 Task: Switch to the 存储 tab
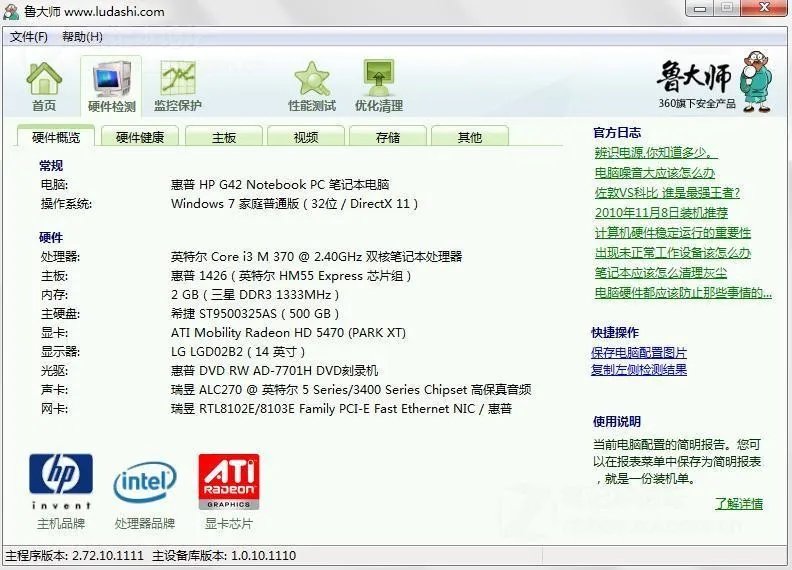click(x=388, y=137)
